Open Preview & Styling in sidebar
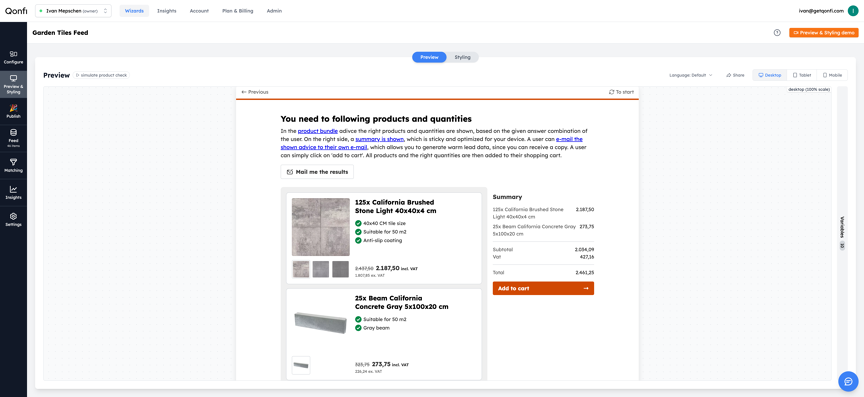Screen dimensions: 864x397 pyautogui.click(x=13, y=84)
